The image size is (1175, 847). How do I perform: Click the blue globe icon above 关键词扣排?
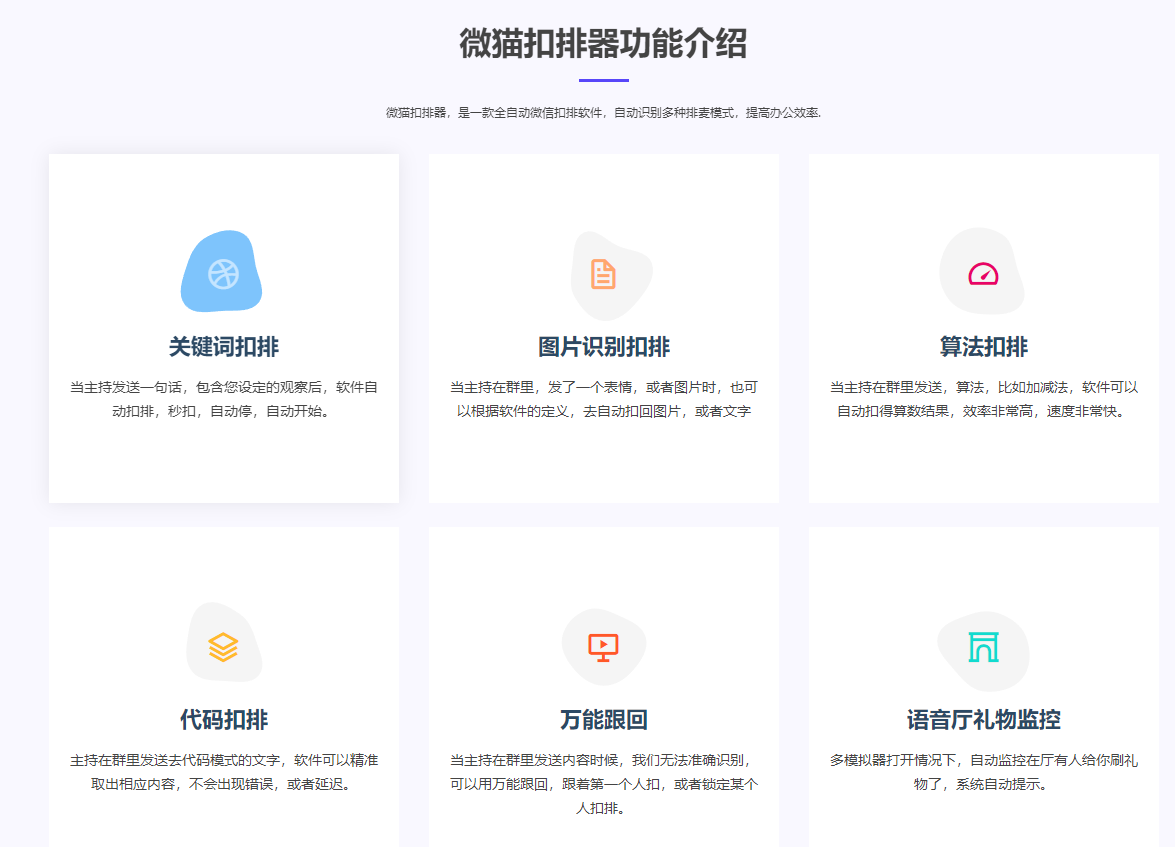[223, 274]
